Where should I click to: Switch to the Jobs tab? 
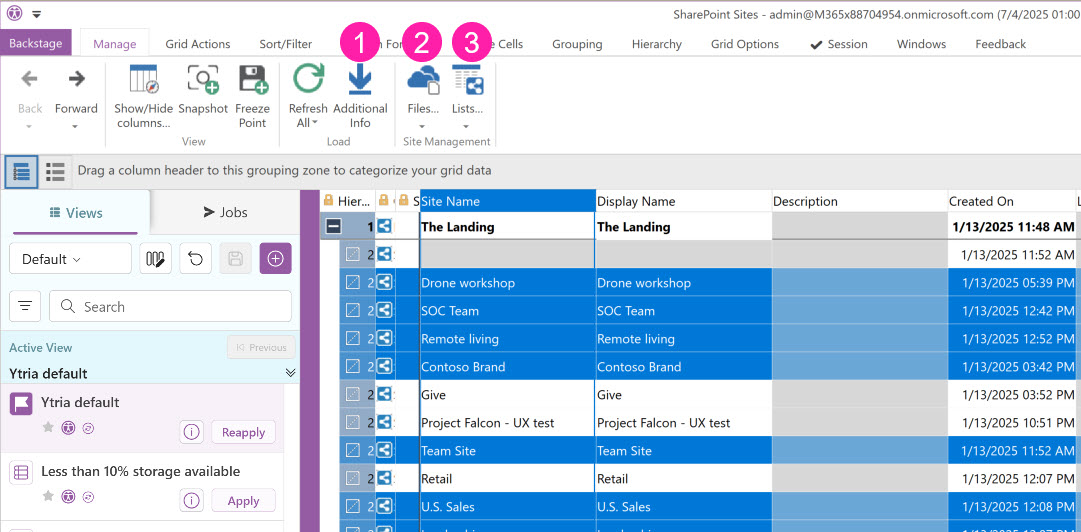(225, 212)
